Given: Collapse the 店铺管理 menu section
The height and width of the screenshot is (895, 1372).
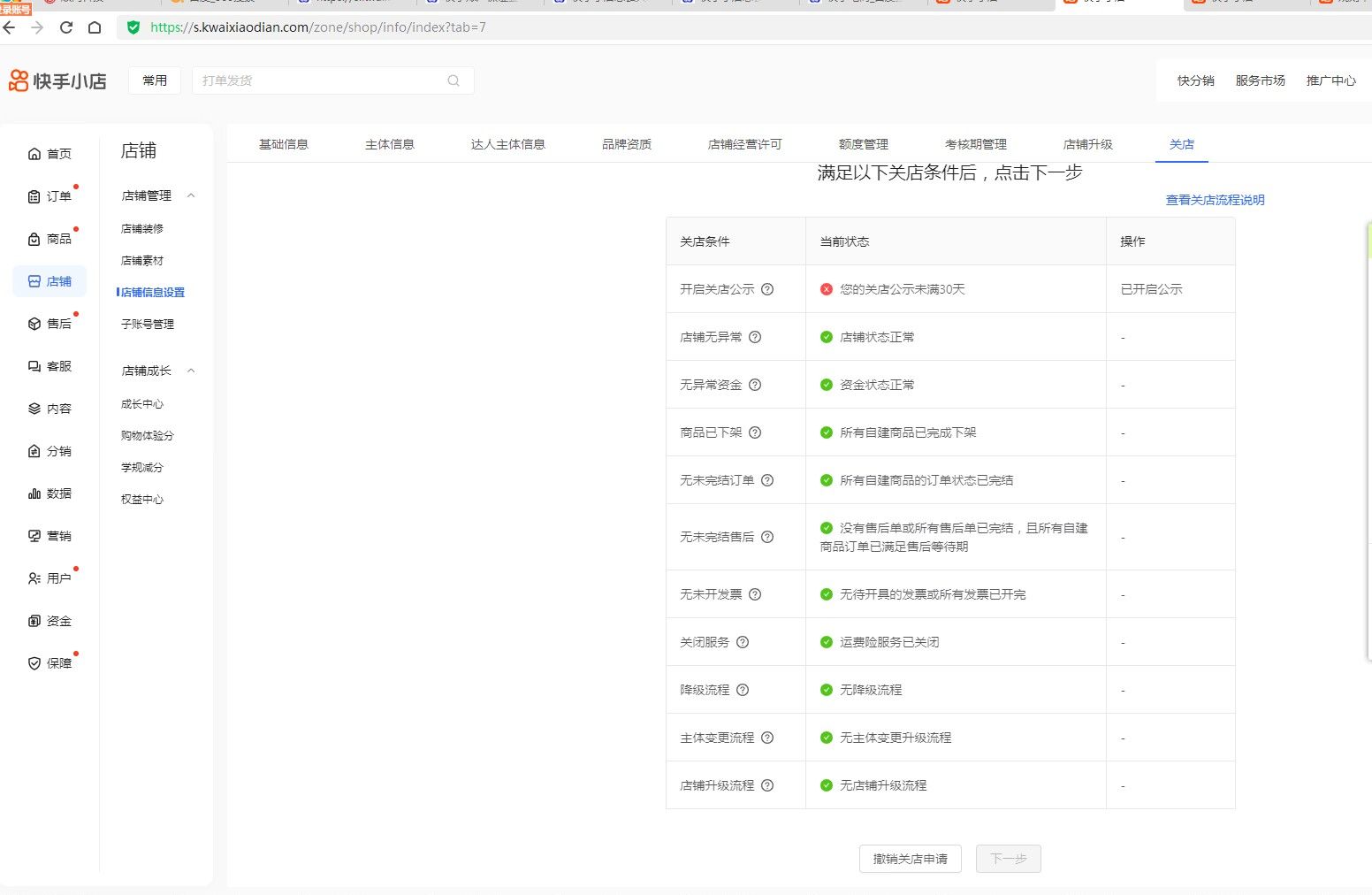Looking at the screenshot, I should click(191, 195).
